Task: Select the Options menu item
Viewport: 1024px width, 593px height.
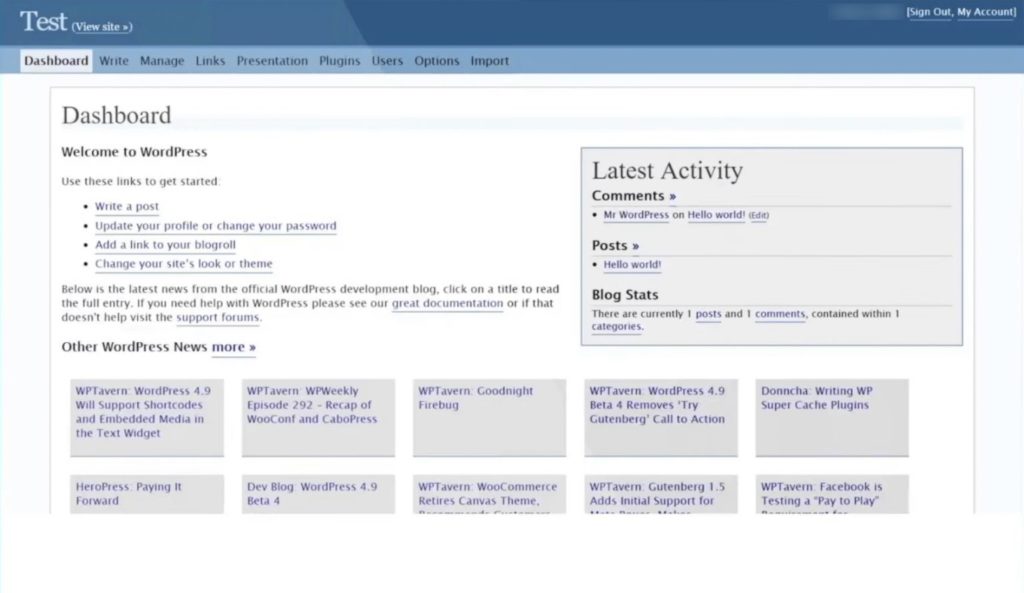Action: click(437, 61)
